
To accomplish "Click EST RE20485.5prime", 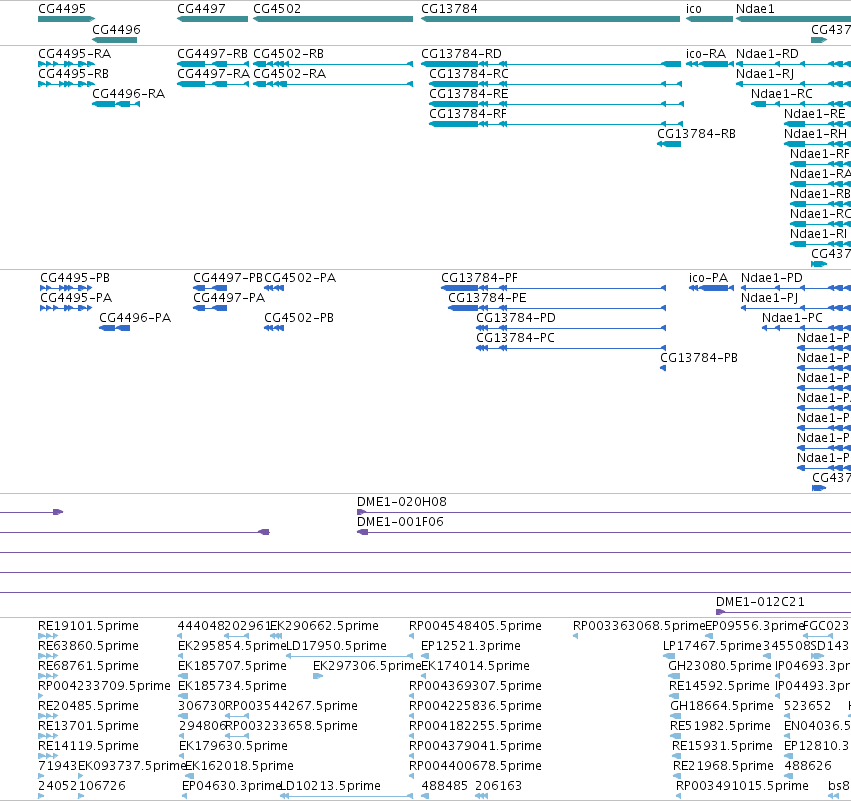I will 88,705.
